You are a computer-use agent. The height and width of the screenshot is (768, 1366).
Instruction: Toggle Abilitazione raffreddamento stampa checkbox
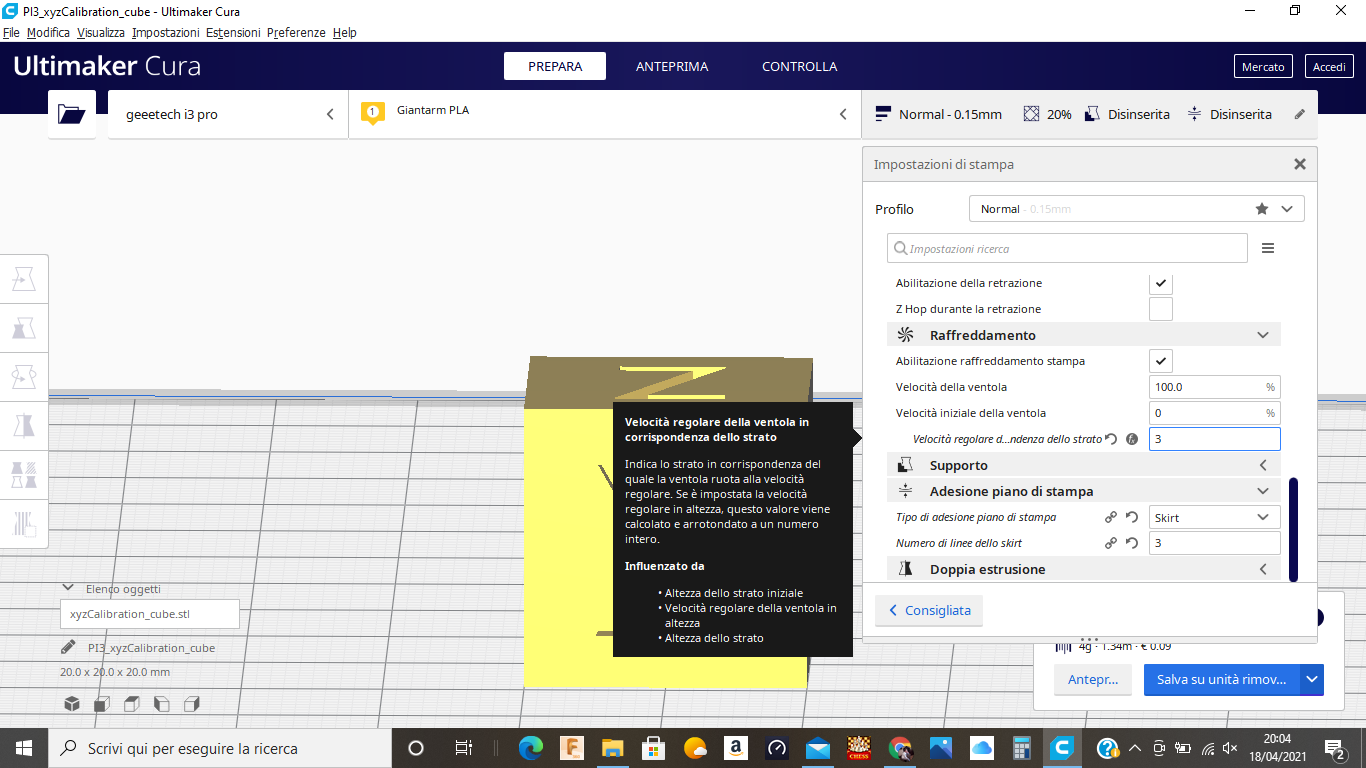click(x=1161, y=361)
